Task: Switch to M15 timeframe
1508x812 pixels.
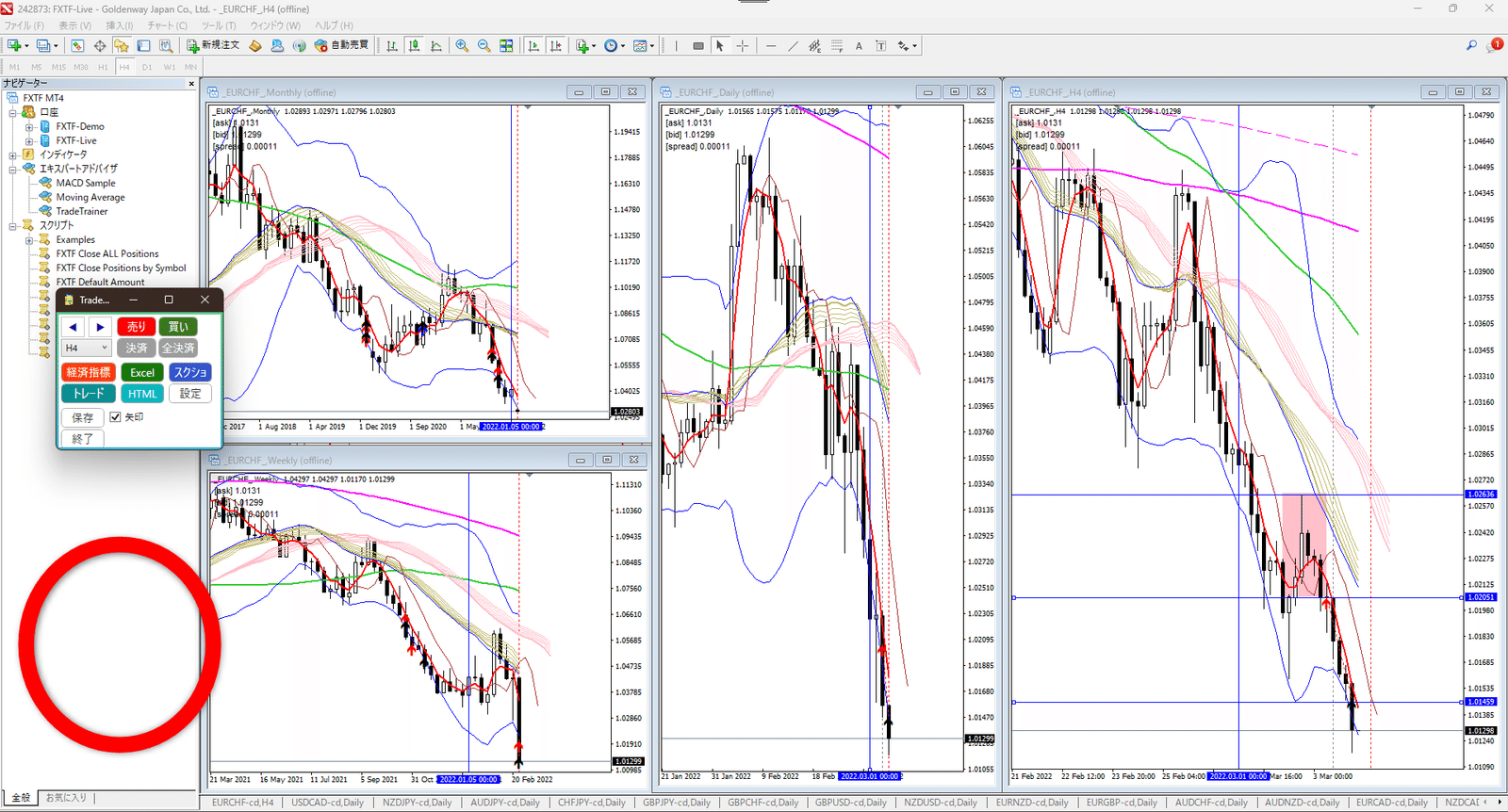Action: click(x=58, y=67)
